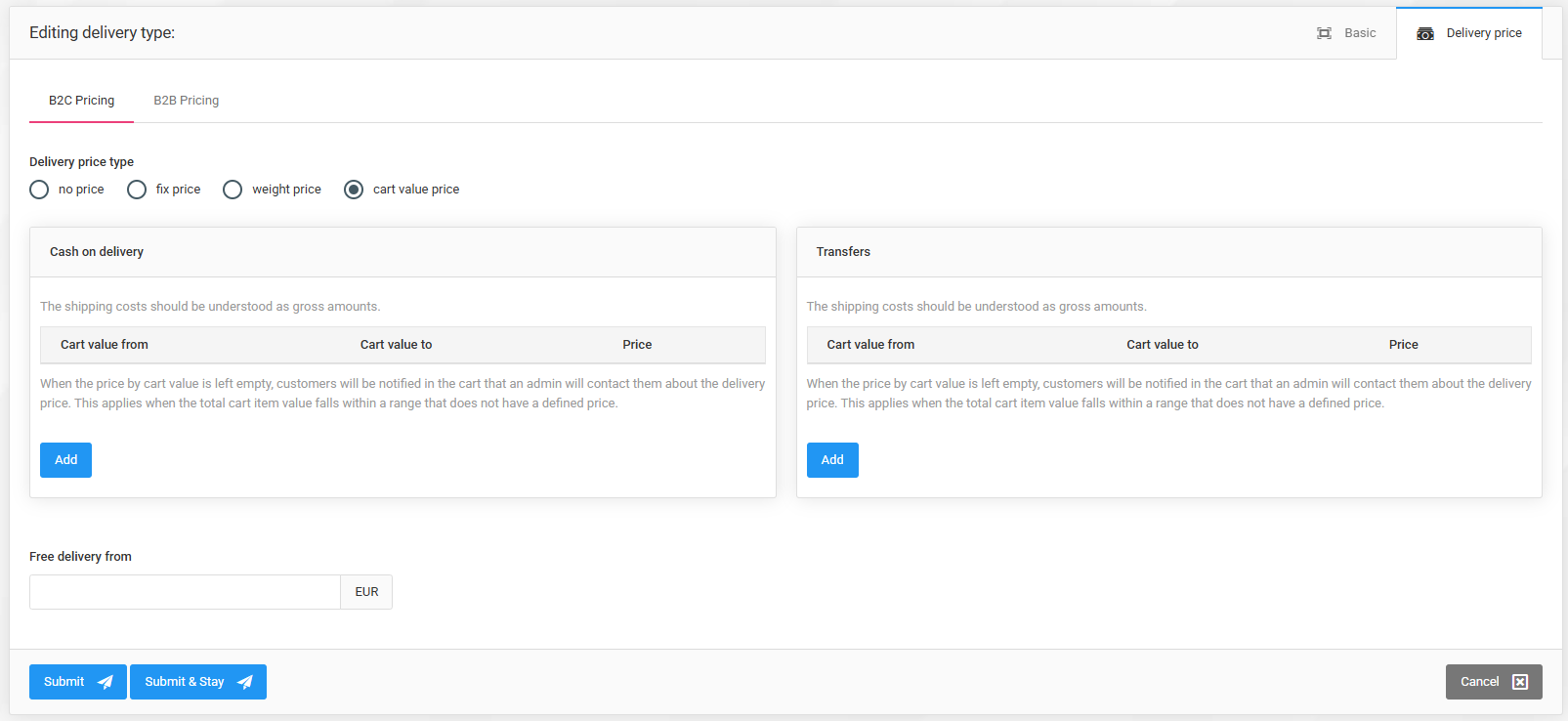This screenshot has height=721, width=1568.
Task: Select the fix price radio option
Action: tap(137, 190)
